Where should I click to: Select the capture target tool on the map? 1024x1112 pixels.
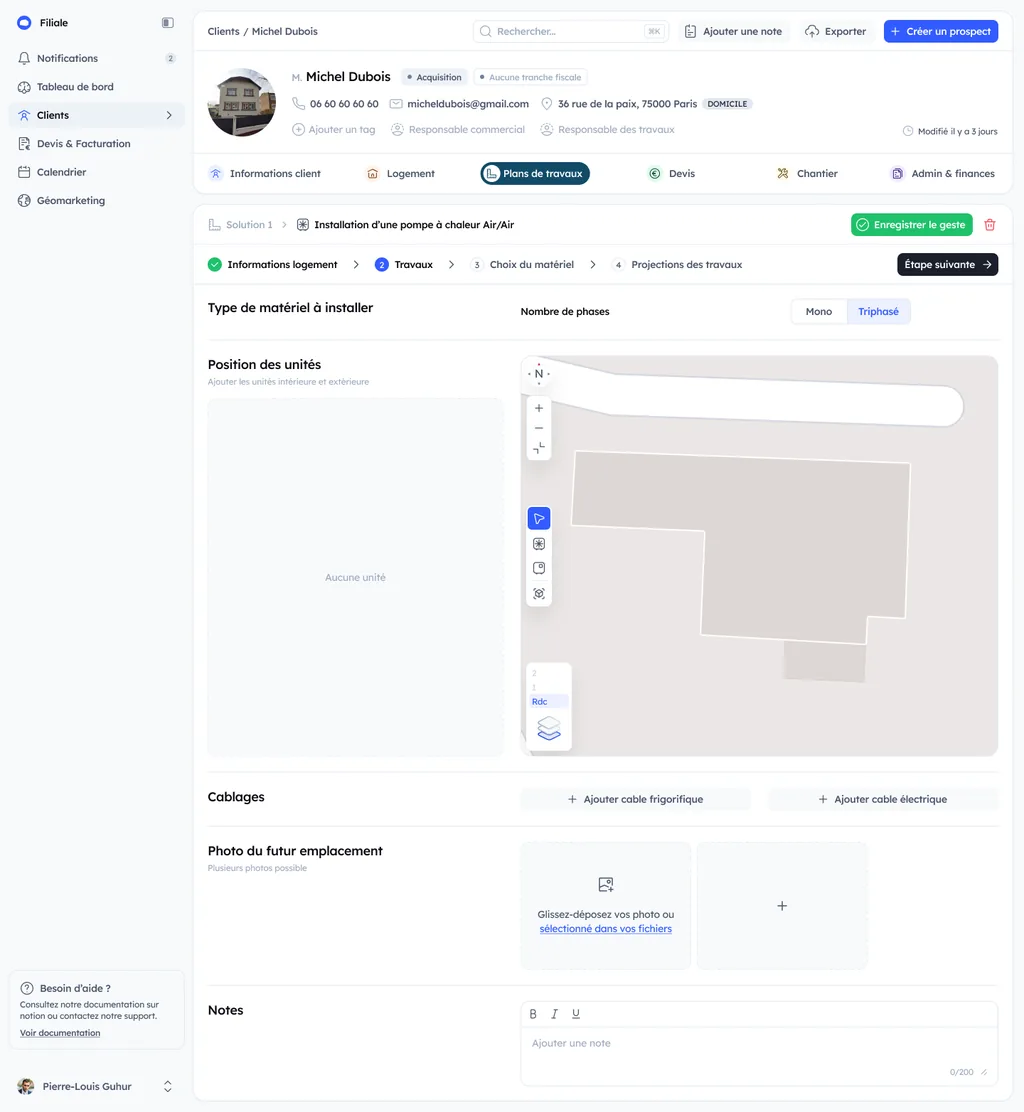tap(539, 594)
